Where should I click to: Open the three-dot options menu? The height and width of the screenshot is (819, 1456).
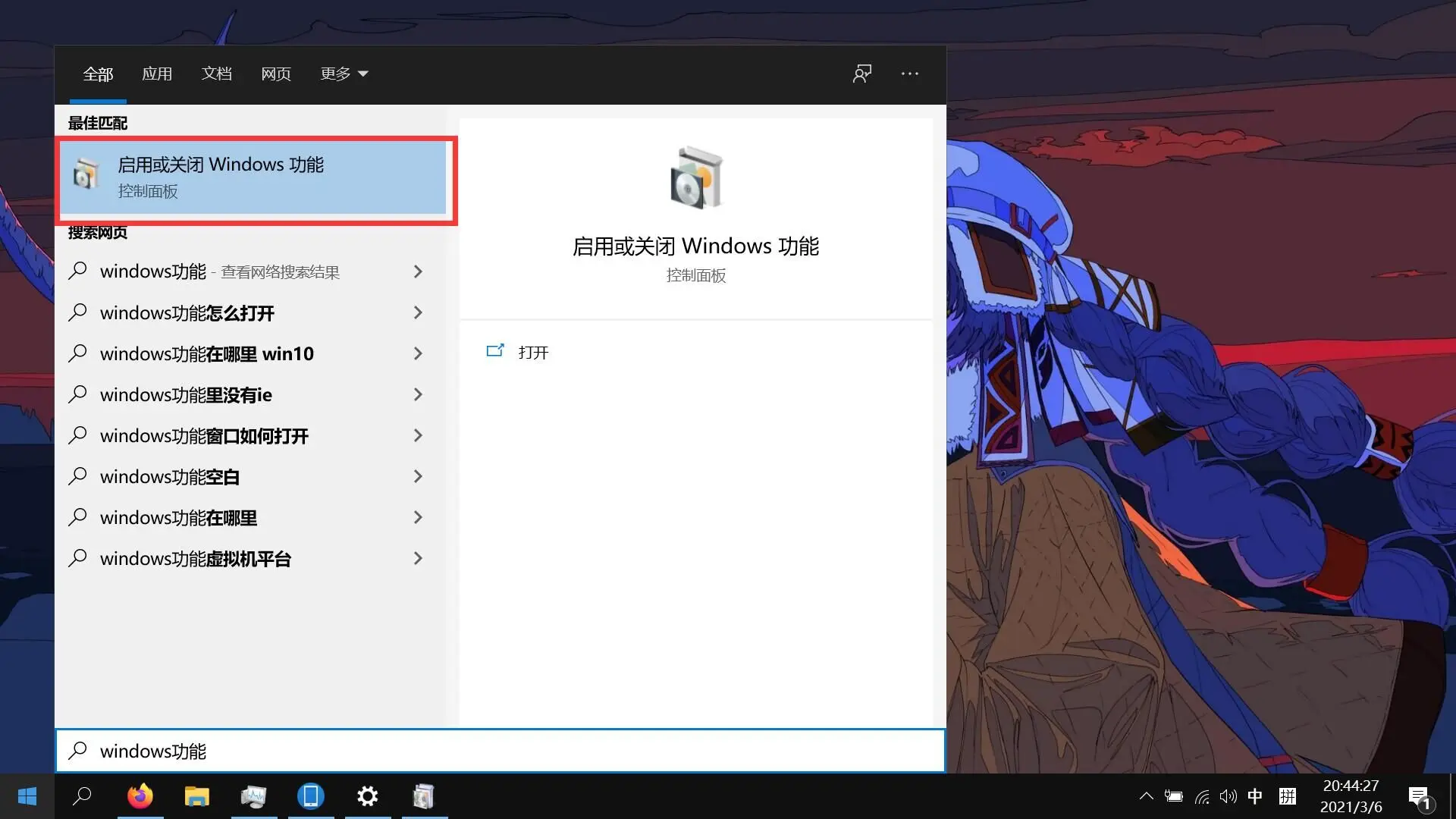(x=909, y=74)
